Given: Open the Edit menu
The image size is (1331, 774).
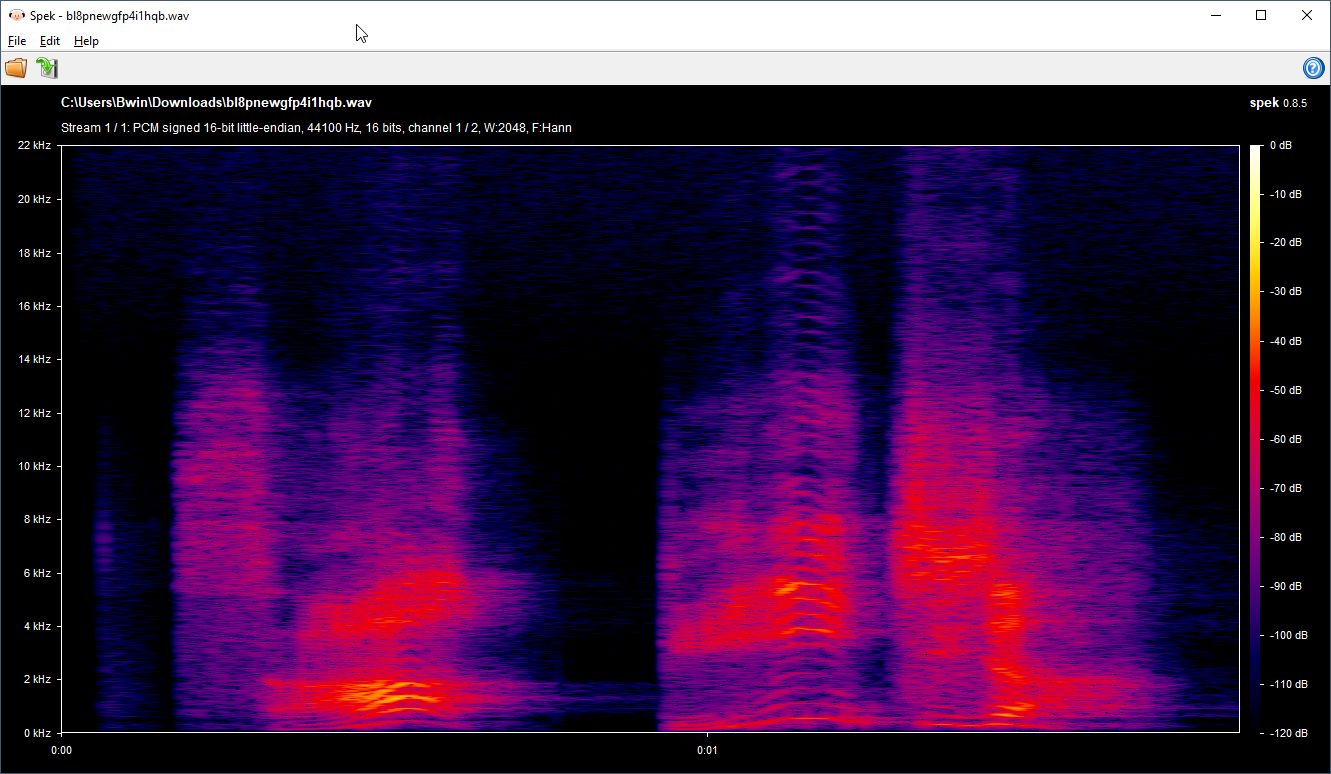Looking at the screenshot, I should pos(50,41).
